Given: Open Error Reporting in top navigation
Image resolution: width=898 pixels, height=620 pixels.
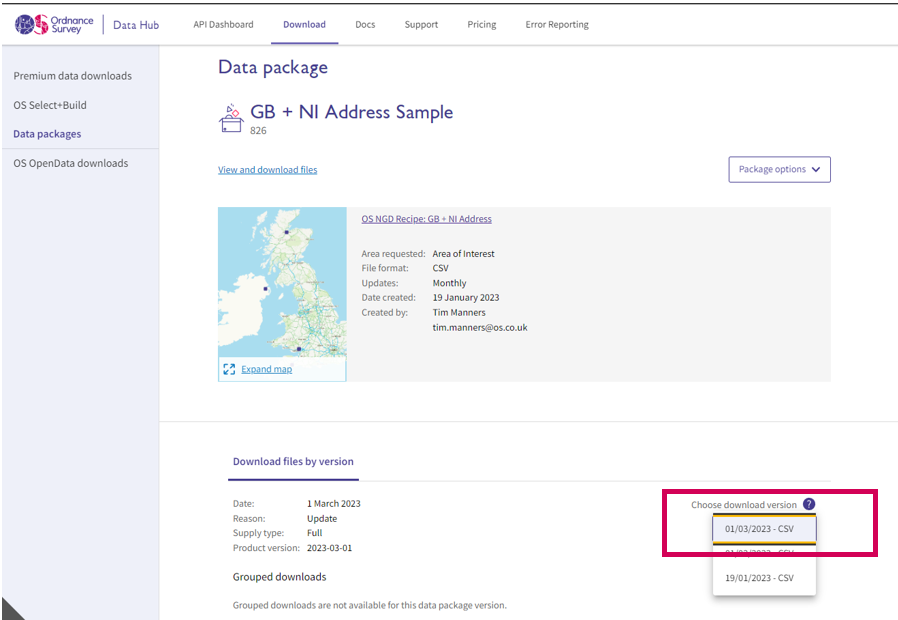Looking at the screenshot, I should [x=557, y=25].
